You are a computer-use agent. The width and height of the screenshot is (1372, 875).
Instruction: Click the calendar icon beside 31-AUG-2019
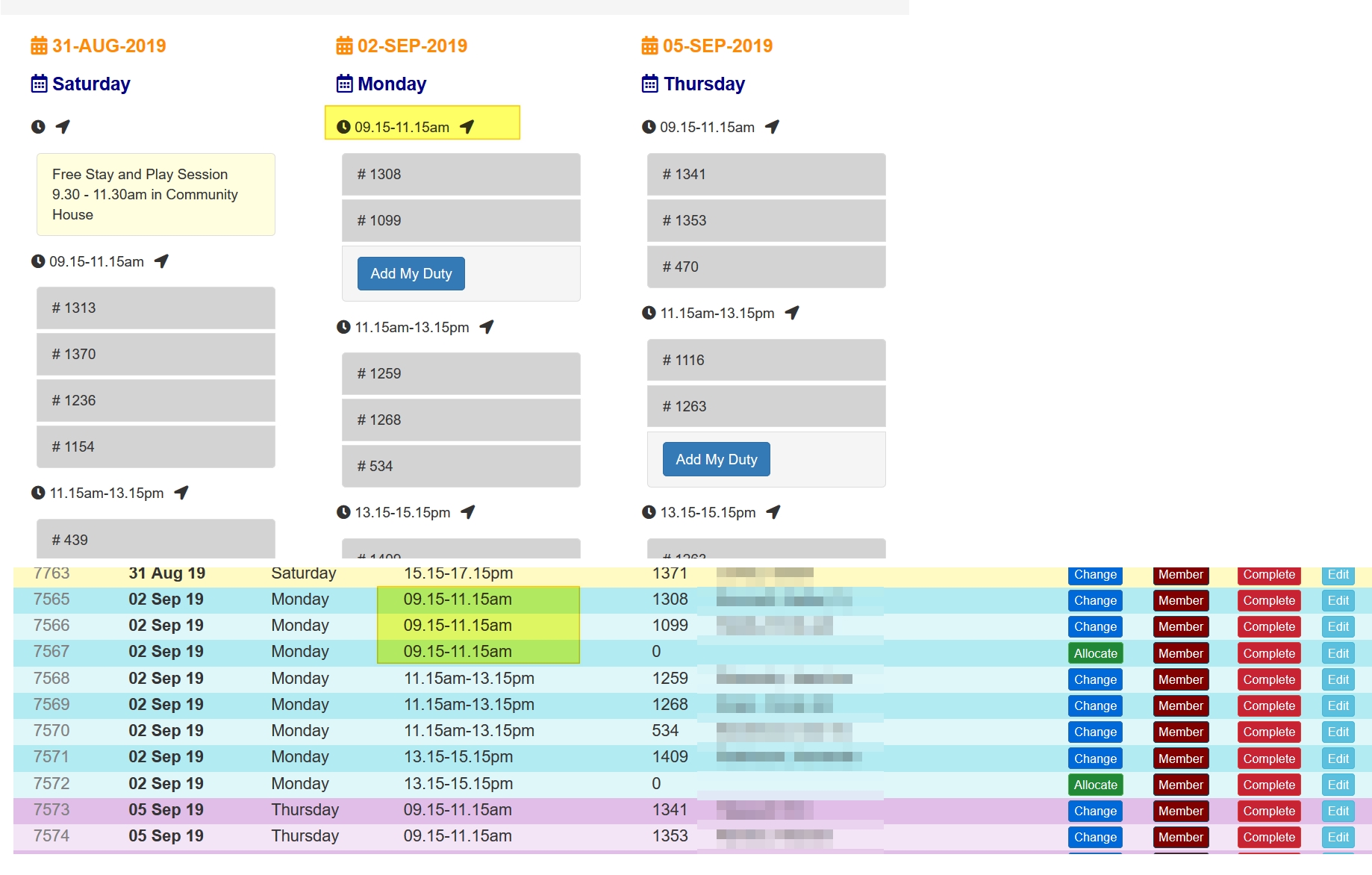pyautogui.click(x=39, y=46)
